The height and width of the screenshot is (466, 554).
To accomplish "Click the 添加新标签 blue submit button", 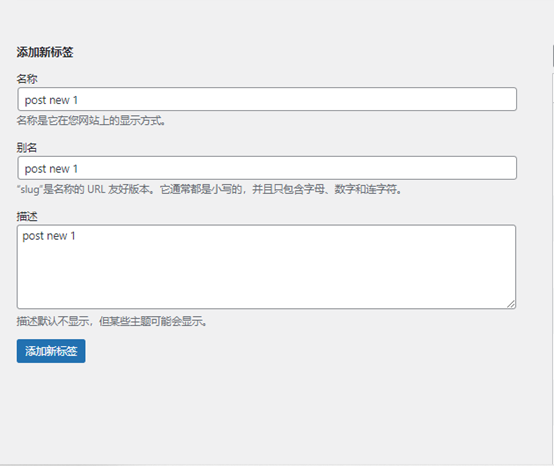I will coord(51,351).
